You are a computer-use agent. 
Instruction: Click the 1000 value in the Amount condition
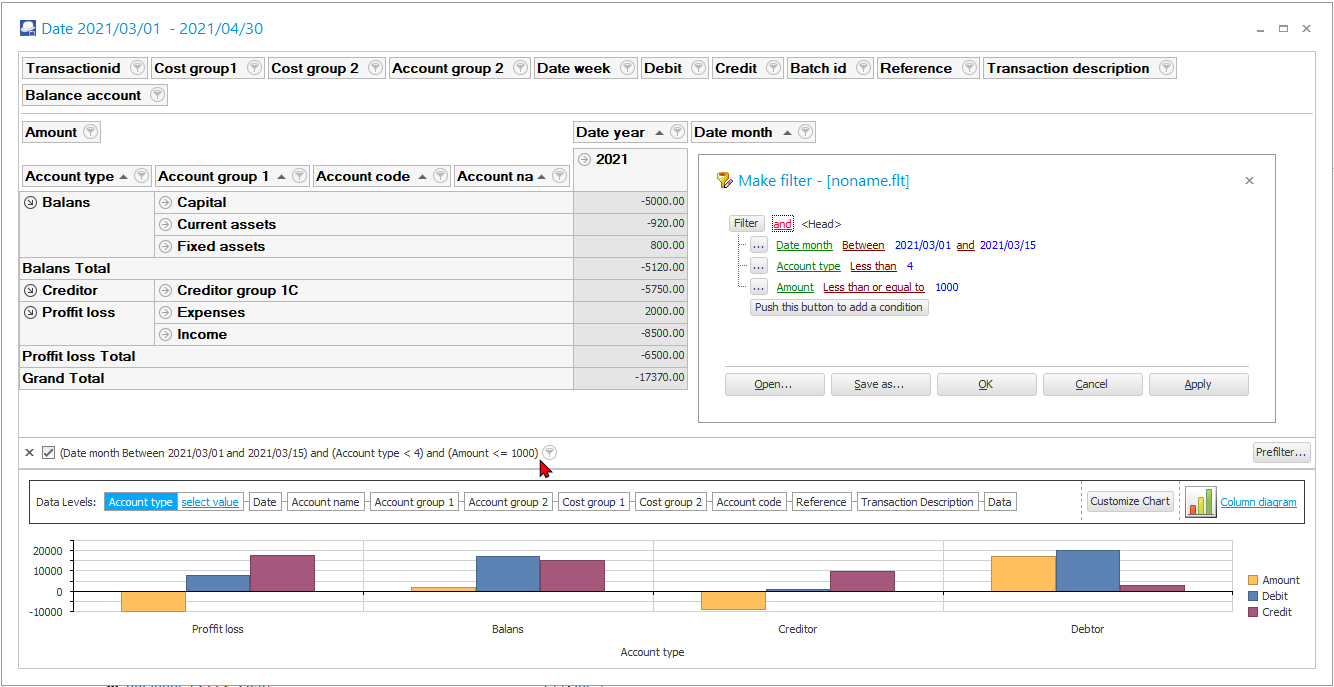(946, 287)
